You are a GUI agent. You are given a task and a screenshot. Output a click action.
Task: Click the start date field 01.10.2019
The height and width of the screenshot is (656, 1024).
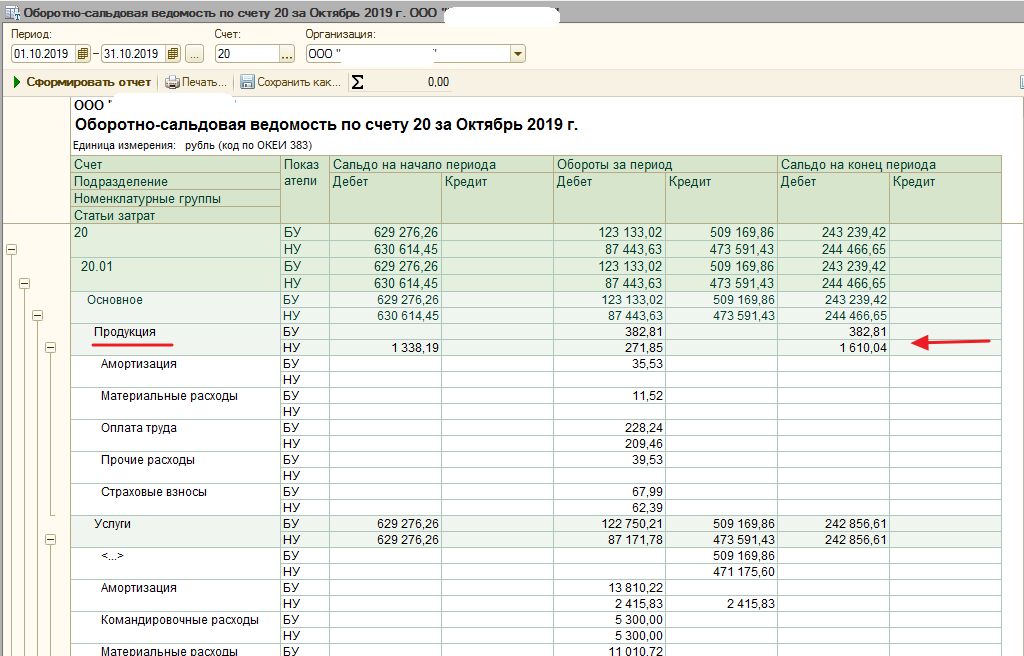(x=43, y=54)
